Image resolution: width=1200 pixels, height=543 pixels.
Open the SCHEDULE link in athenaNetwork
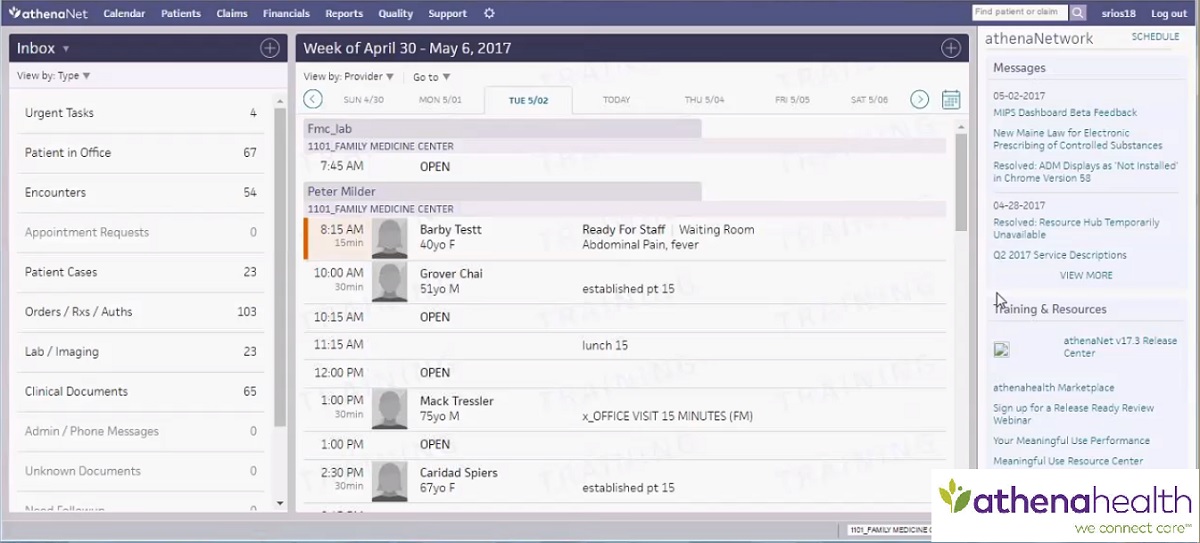(x=1155, y=37)
